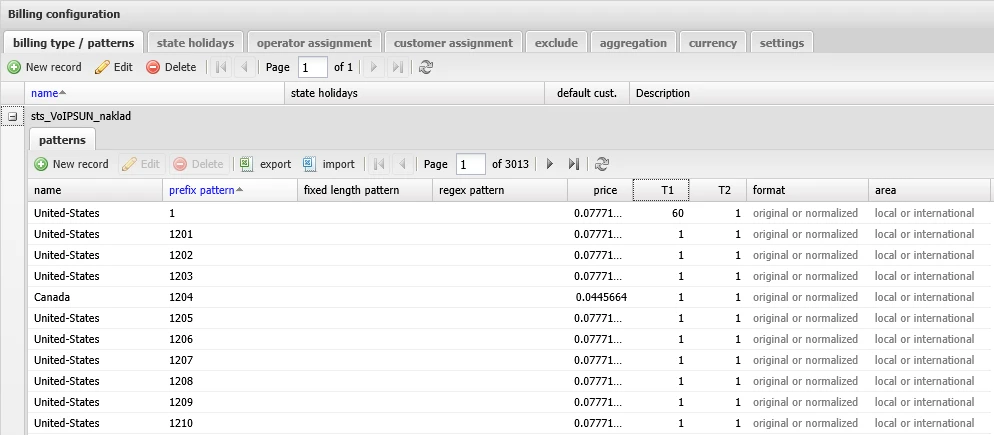Click regex pattern column header
The width and height of the screenshot is (994, 435).
click(x=500, y=190)
